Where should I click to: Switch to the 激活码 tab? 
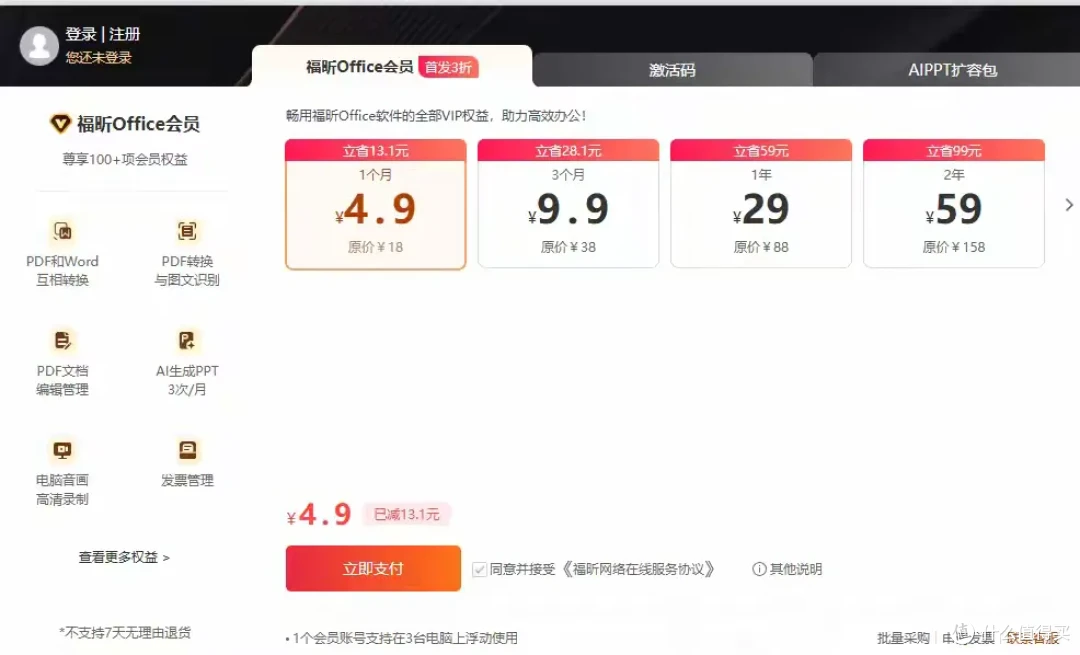click(x=672, y=70)
